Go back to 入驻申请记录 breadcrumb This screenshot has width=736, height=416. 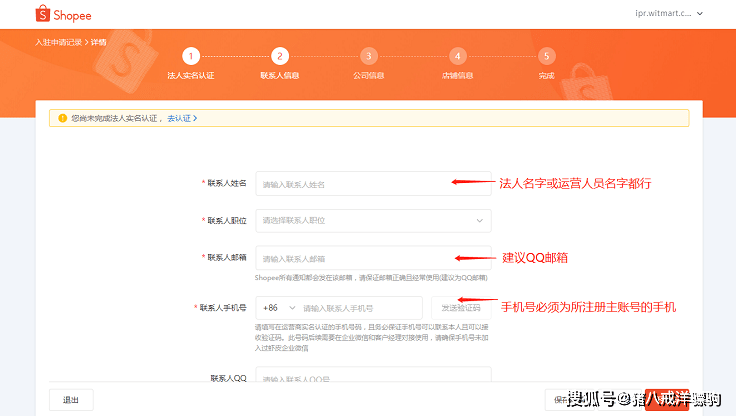57,42
